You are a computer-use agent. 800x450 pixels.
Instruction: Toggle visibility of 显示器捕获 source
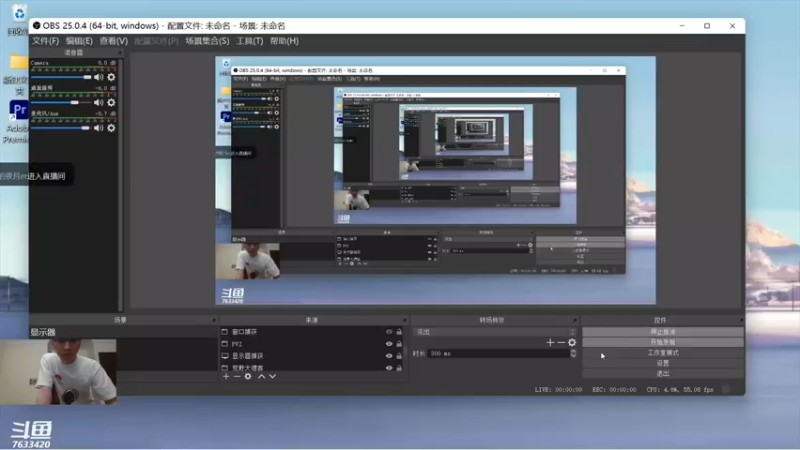pos(389,356)
